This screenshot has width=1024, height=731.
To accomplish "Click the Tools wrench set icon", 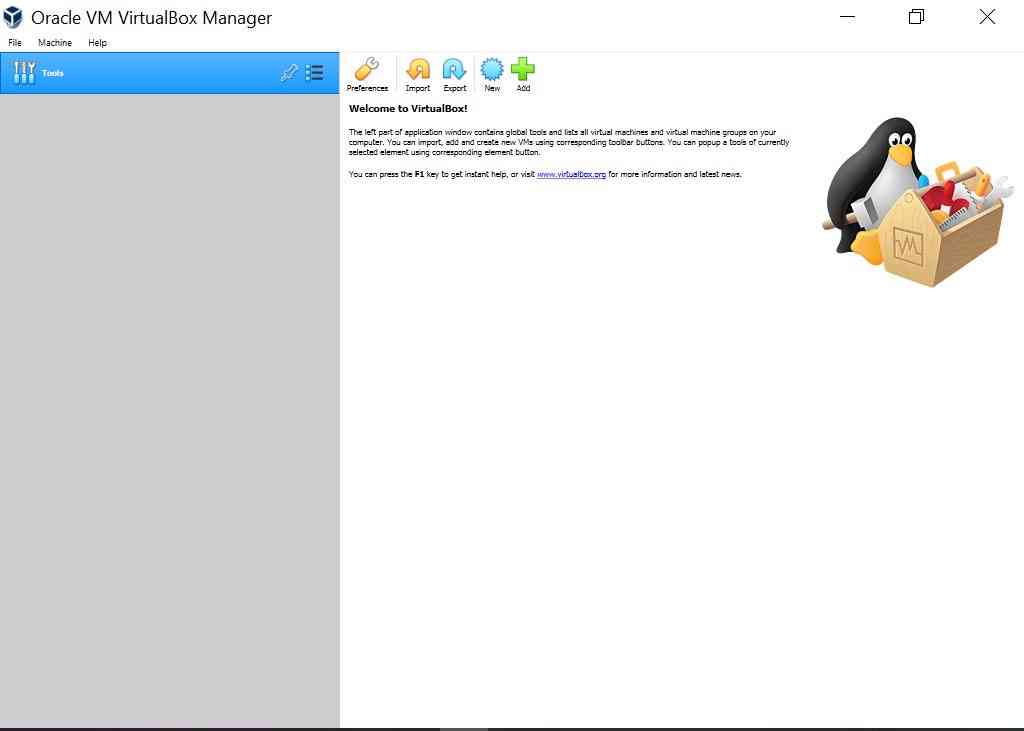I will pos(24,73).
